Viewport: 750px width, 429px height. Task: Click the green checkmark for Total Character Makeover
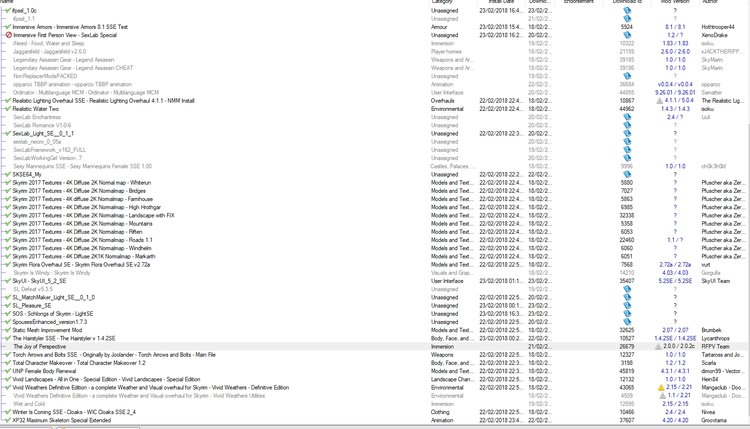click(8, 363)
